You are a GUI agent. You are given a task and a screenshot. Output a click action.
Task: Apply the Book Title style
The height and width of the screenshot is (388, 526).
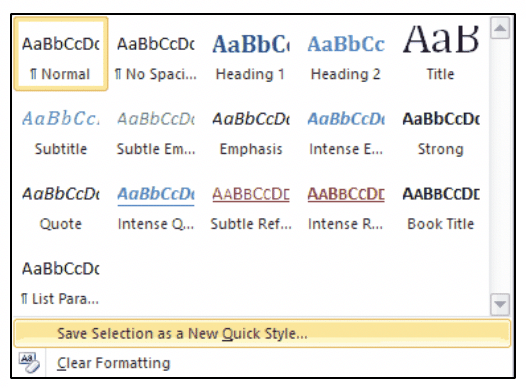click(x=440, y=204)
